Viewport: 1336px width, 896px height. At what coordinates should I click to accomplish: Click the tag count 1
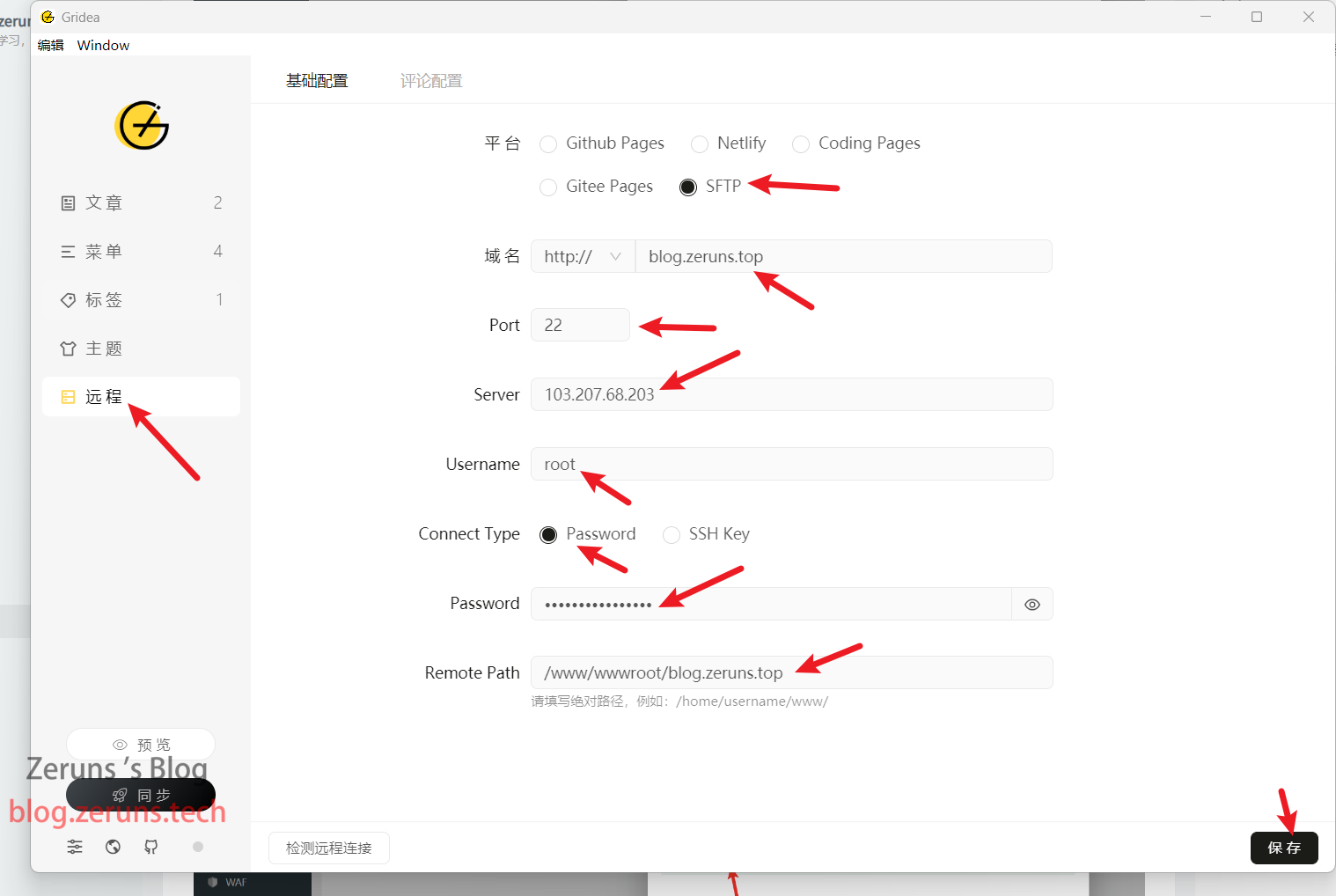click(219, 300)
